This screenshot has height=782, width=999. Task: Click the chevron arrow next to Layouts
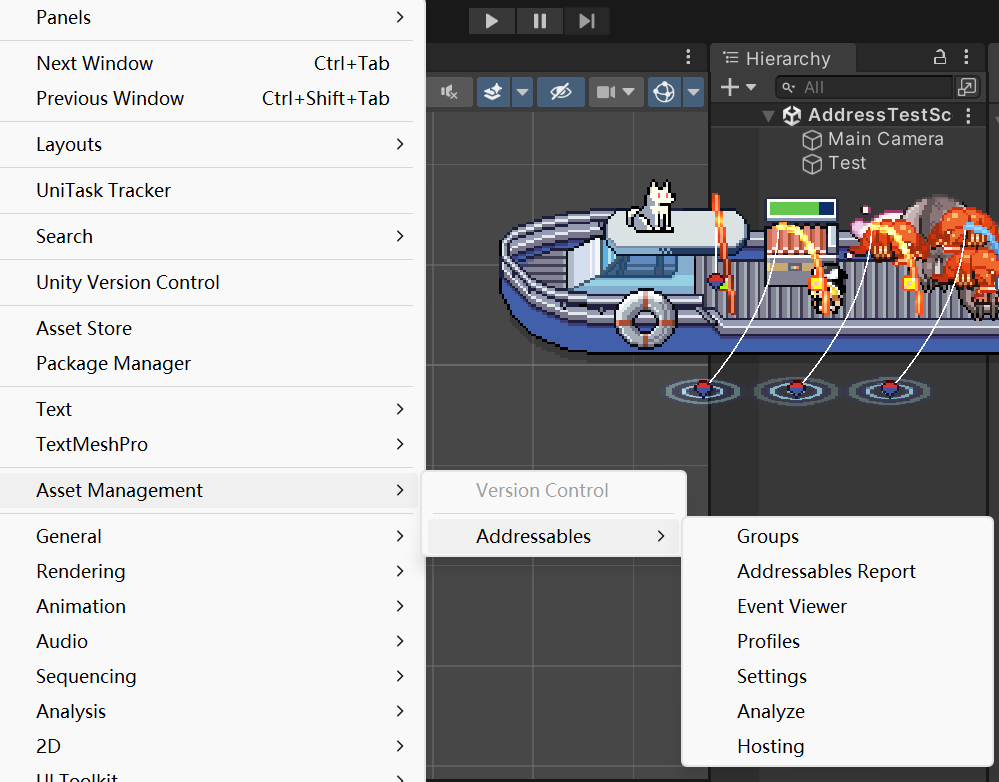tap(400, 144)
